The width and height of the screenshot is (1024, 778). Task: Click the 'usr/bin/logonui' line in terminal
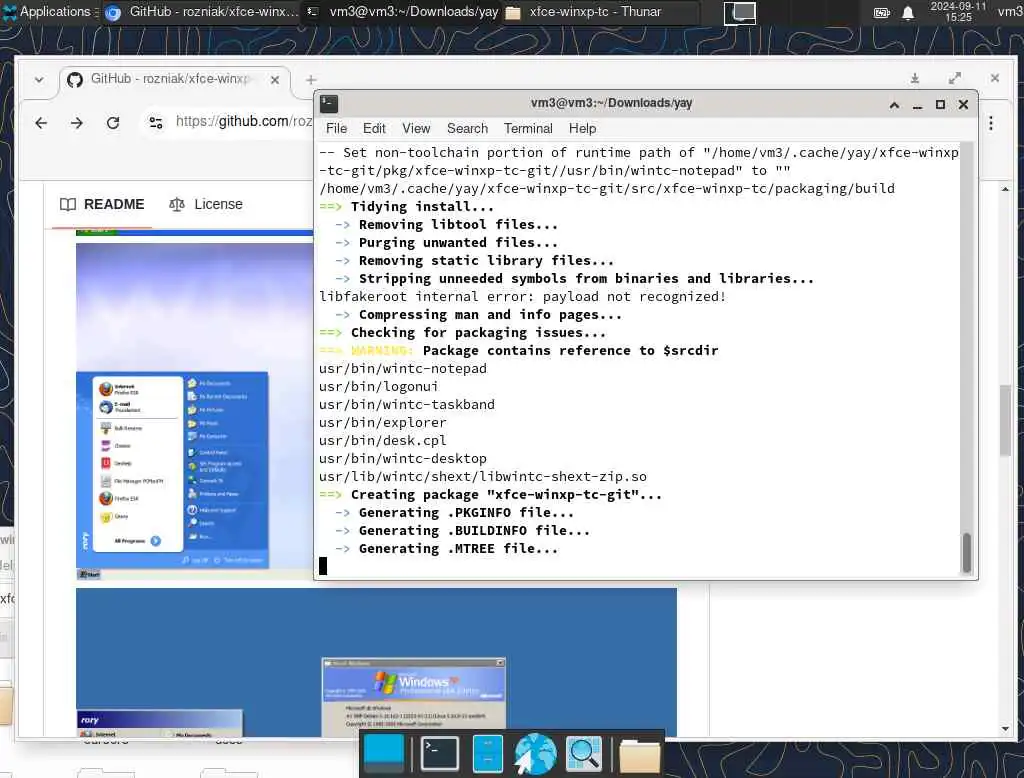pos(378,387)
